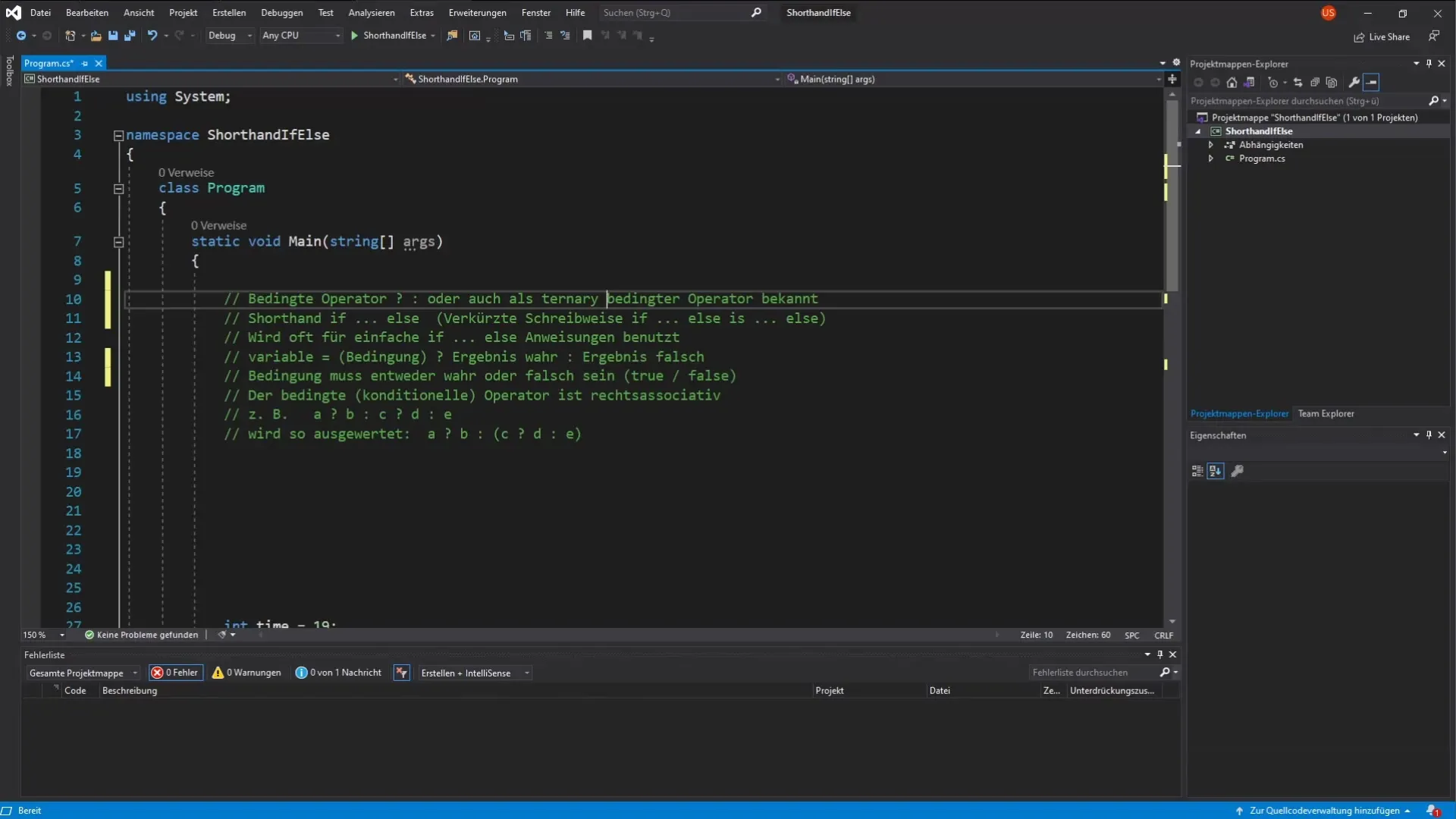Click the categorized view icon in Eigenschaften
Image resolution: width=1456 pixels, height=819 pixels.
1197,471
